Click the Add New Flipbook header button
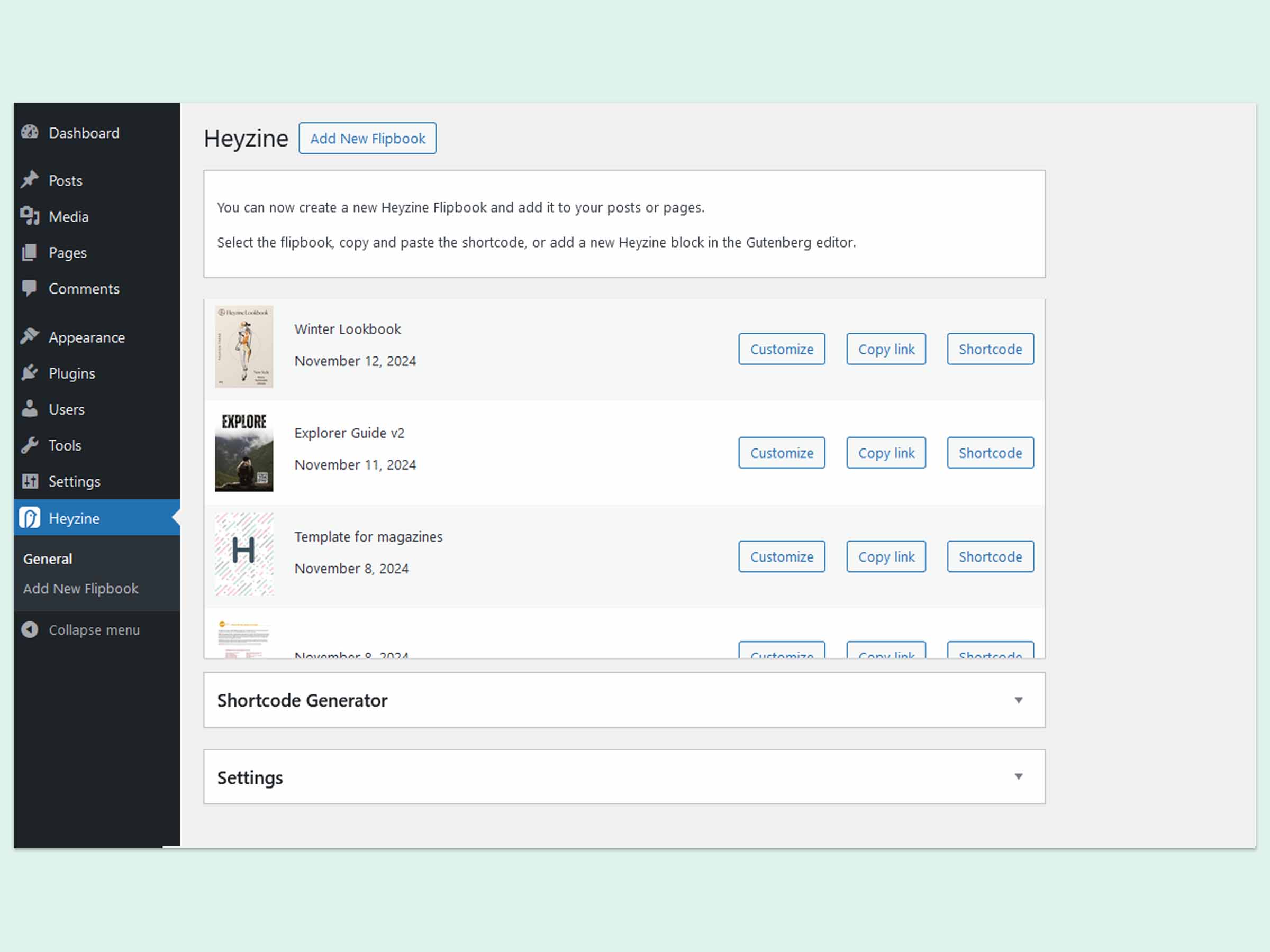1270x952 pixels. click(367, 138)
